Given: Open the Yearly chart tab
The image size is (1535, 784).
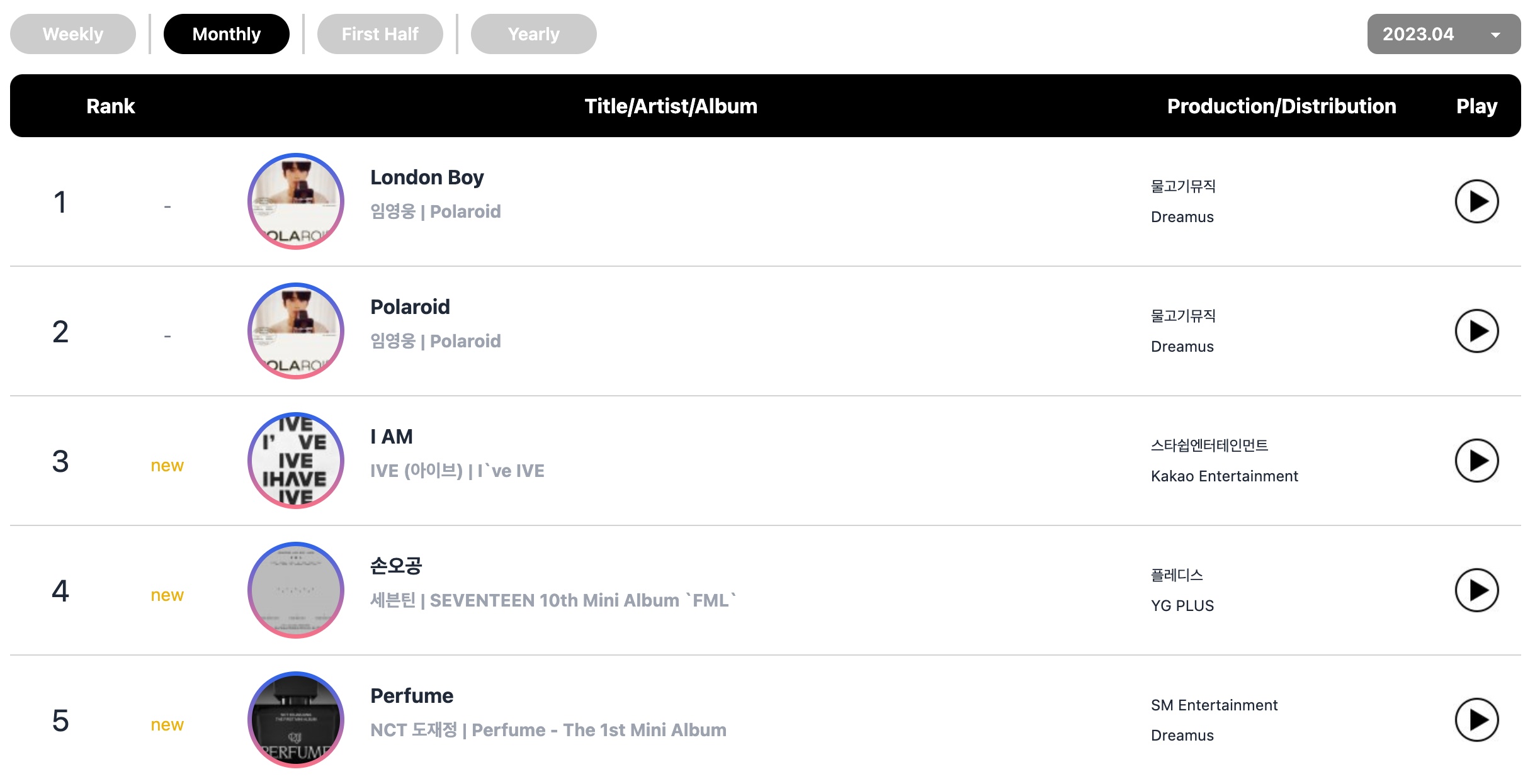Looking at the screenshot, I should pyautogui.click(x=534, y=34).
